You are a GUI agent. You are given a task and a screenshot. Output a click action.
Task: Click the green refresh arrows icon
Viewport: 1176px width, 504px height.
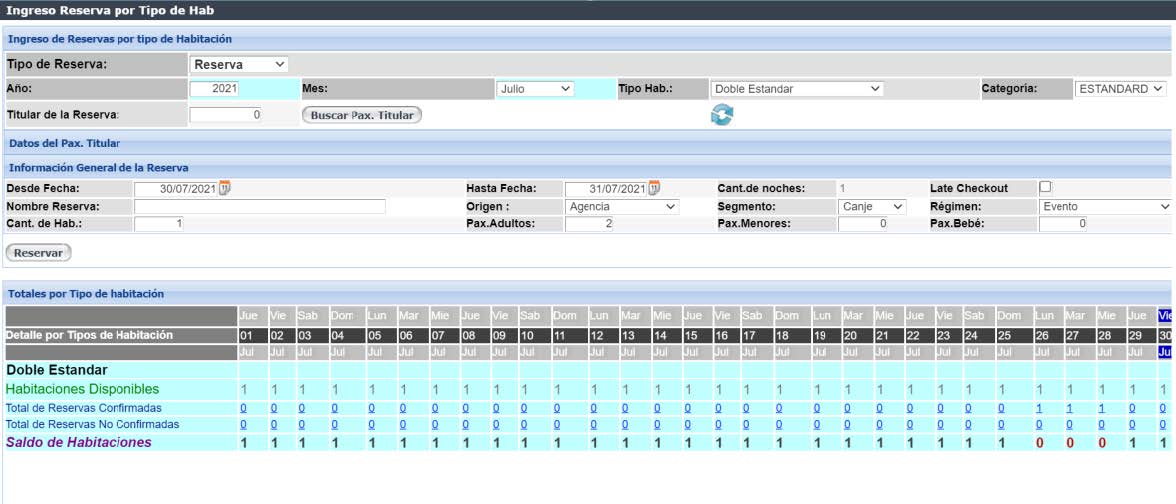721,115
